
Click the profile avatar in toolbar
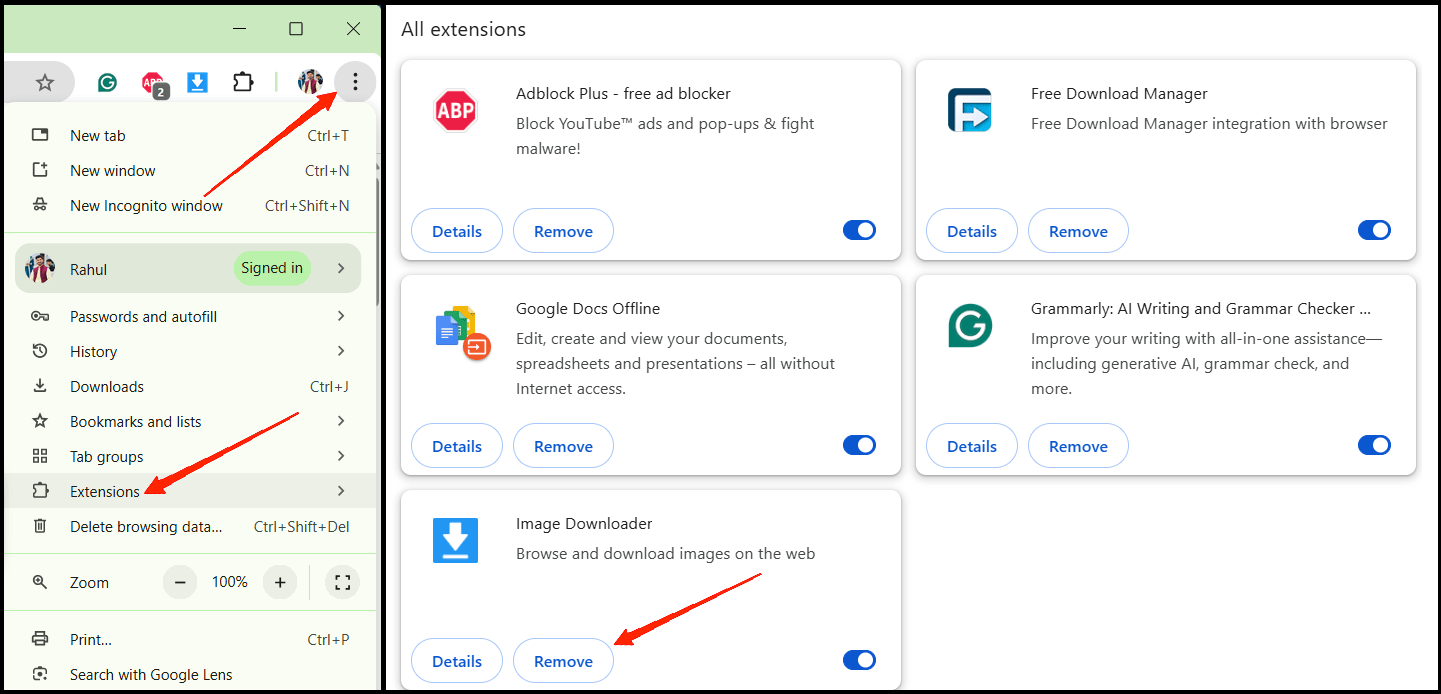coord(311,83)
